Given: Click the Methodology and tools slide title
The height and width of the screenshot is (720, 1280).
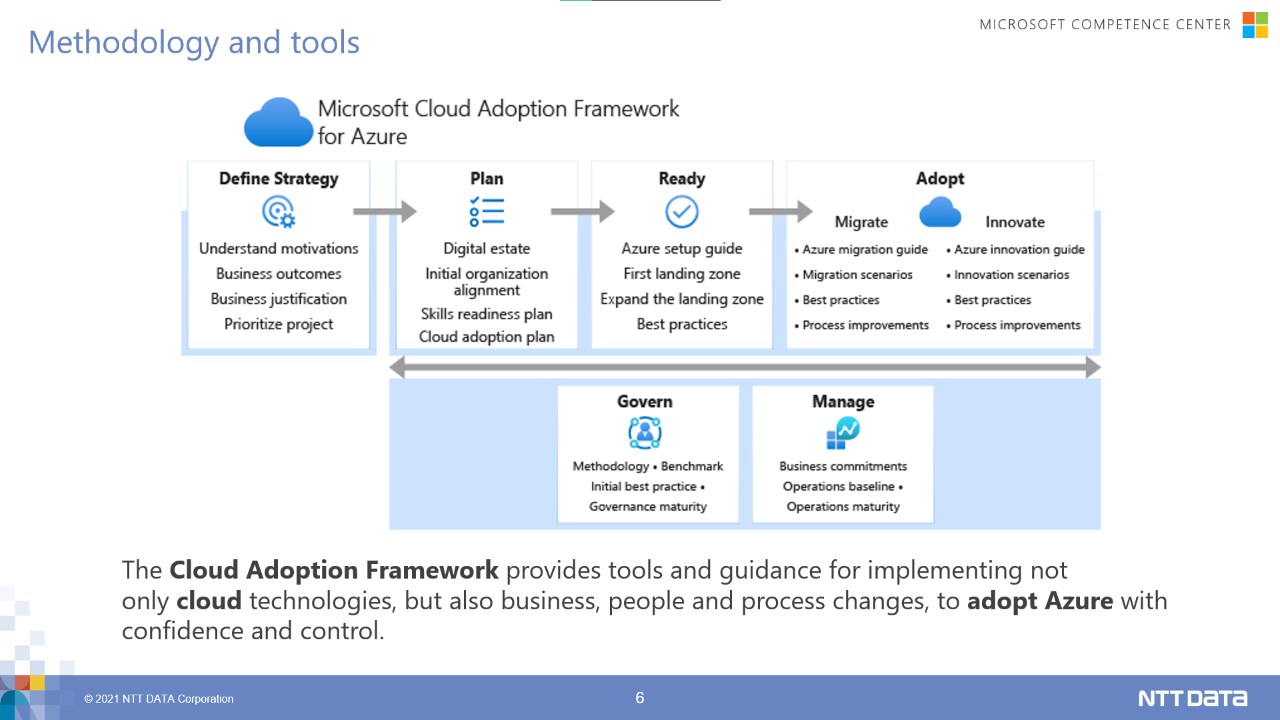Looking at the screenshot, I should coord(194,42).
